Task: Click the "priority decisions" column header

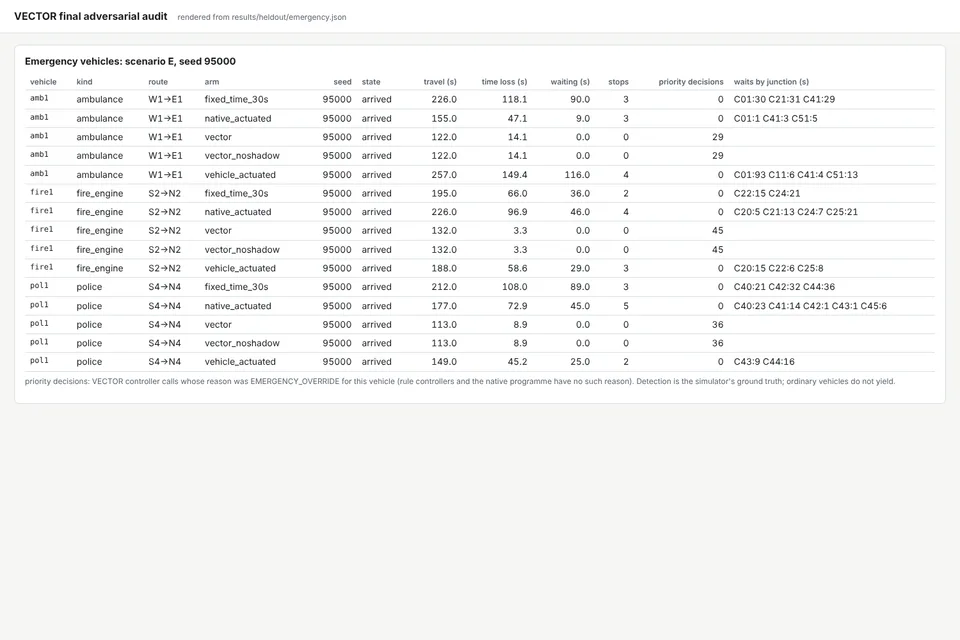Action: click(x=691, y=81)
